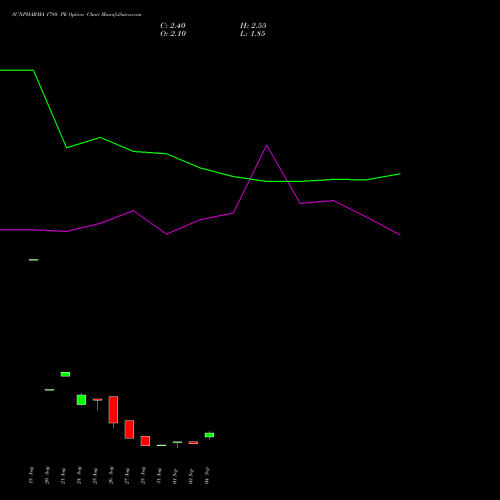Image resolution: width=500 pixels, height=500 pixels.
Task: Click the 24 Aug date label
Action: (79, 475)
